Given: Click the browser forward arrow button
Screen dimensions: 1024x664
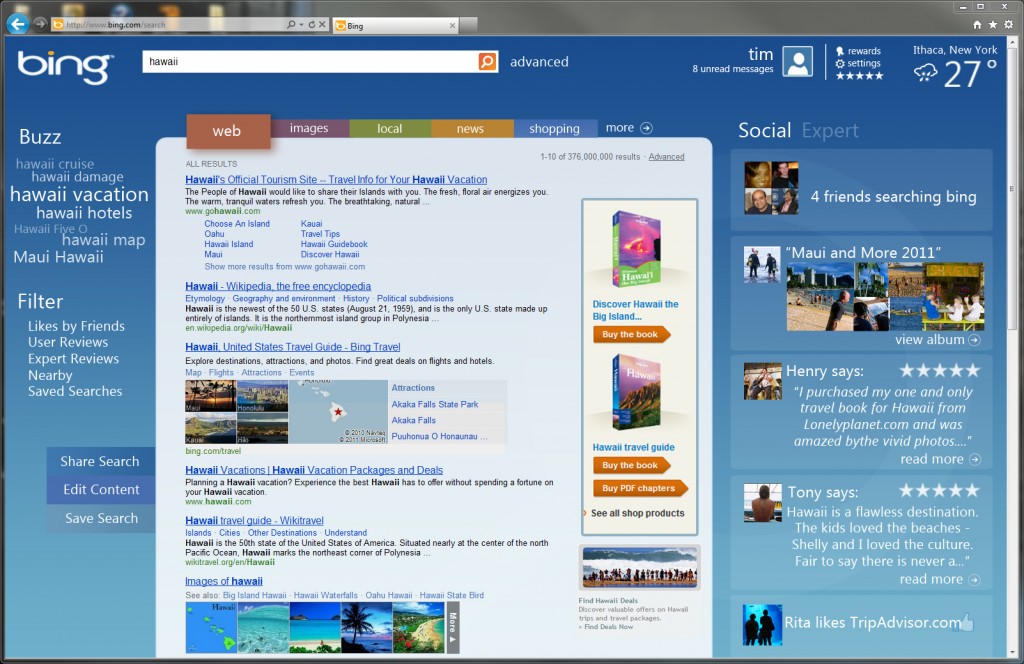Looking at the screenshot, I should (x=40, y=24).
